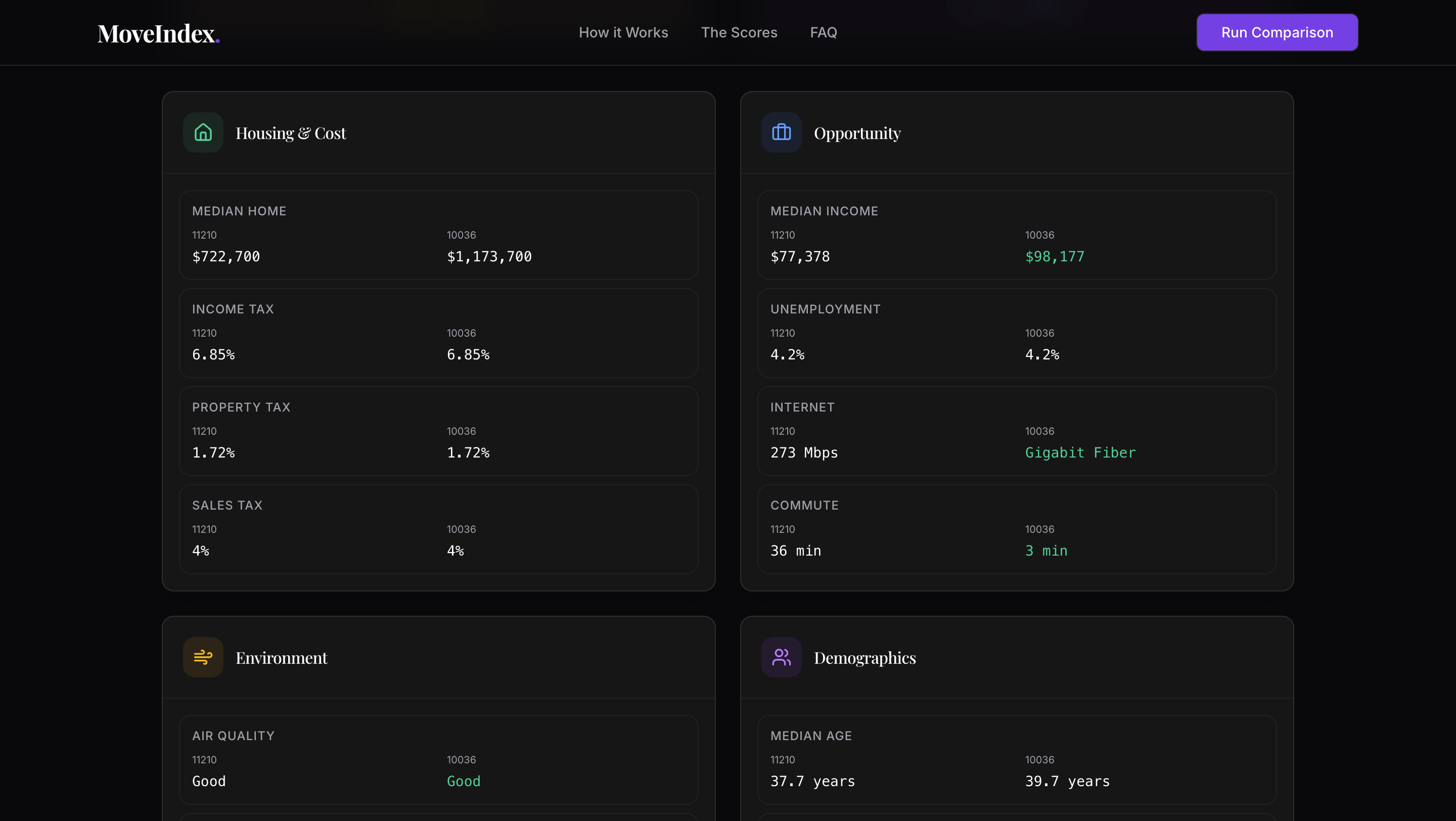This screenshot has height=821, width=1456.
Task: Select the Air Quality comparison card
Action: click(x=438, y=760)
